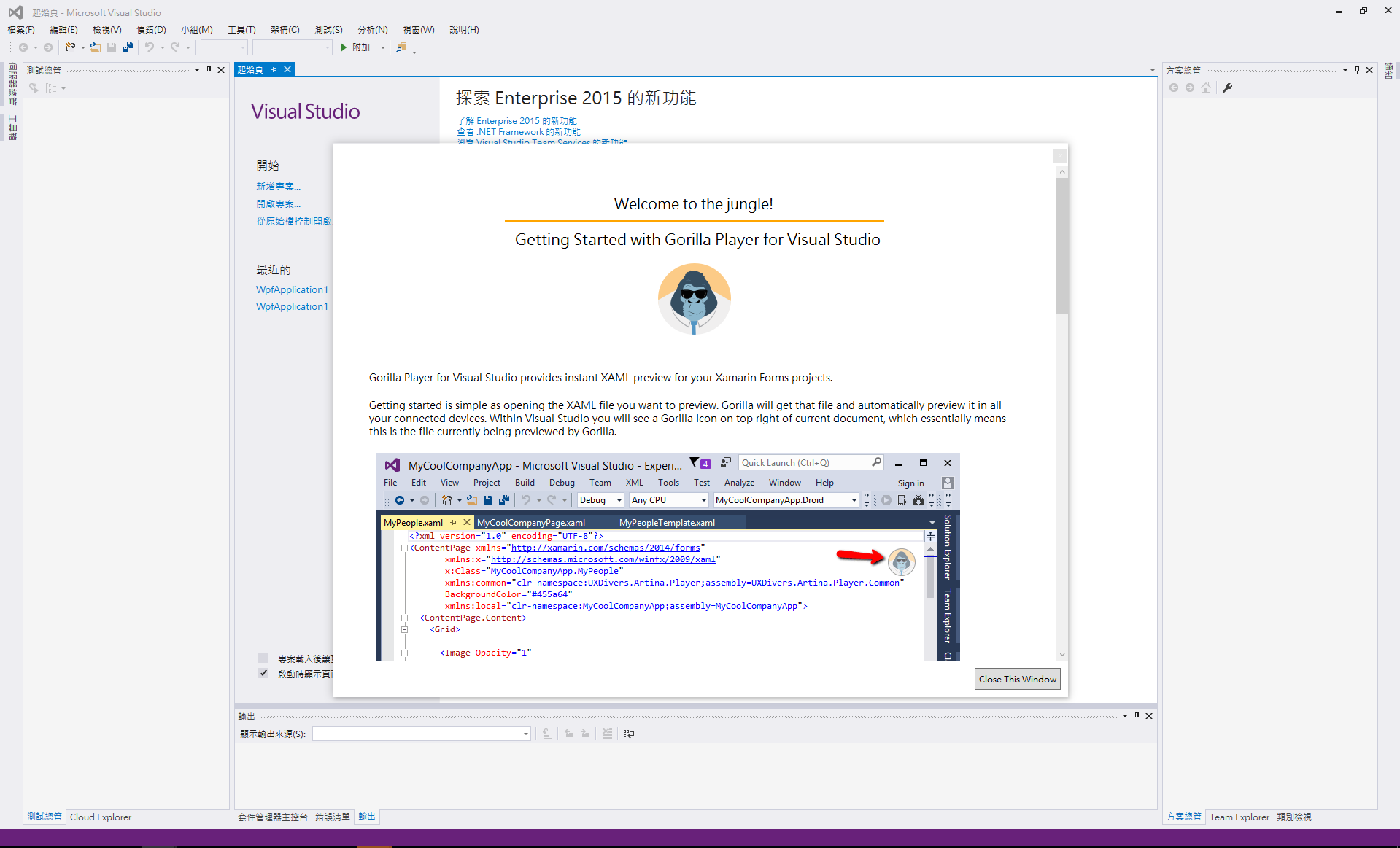Click the Close This Window button
This screenshot has width=1400, height=848.
(x=1017, y=679)
